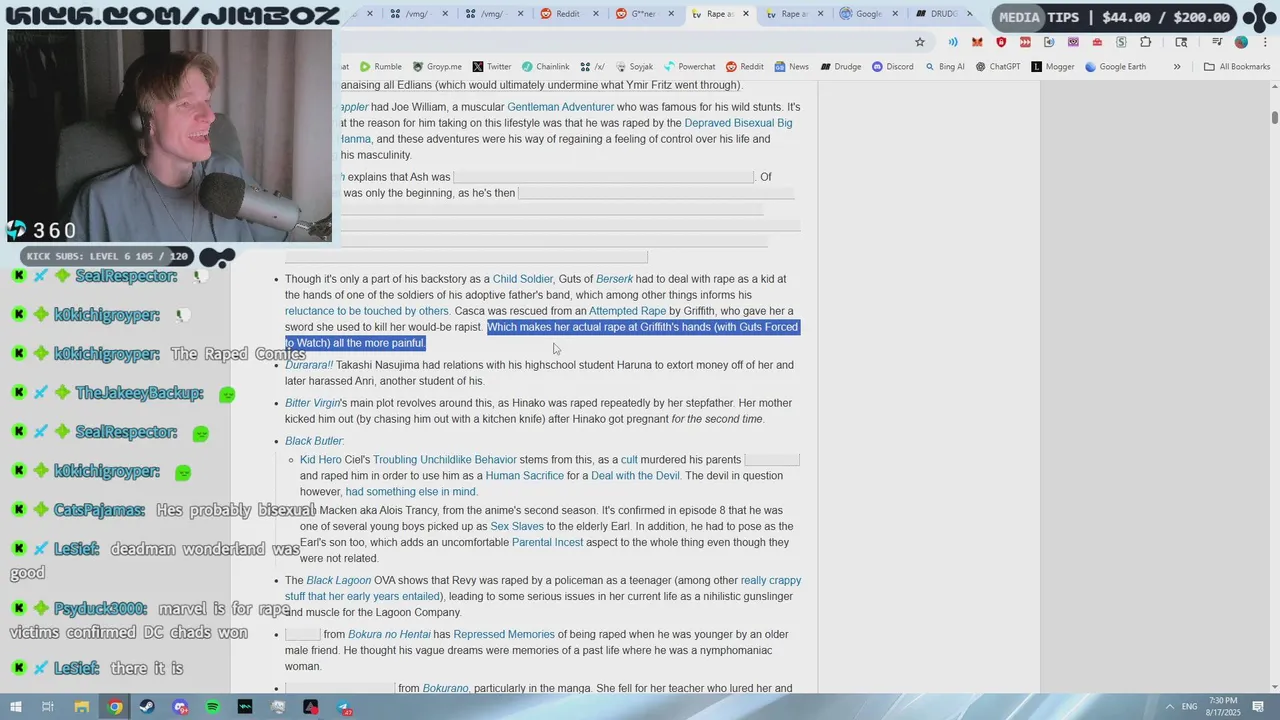Open the Bitter Virgin link

coord(312,403)
